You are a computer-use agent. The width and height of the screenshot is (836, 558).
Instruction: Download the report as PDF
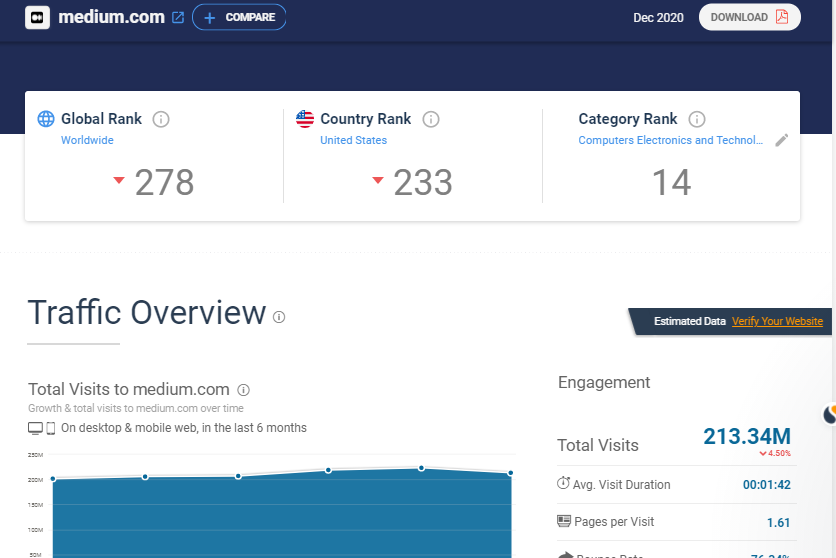coord(749,17)
